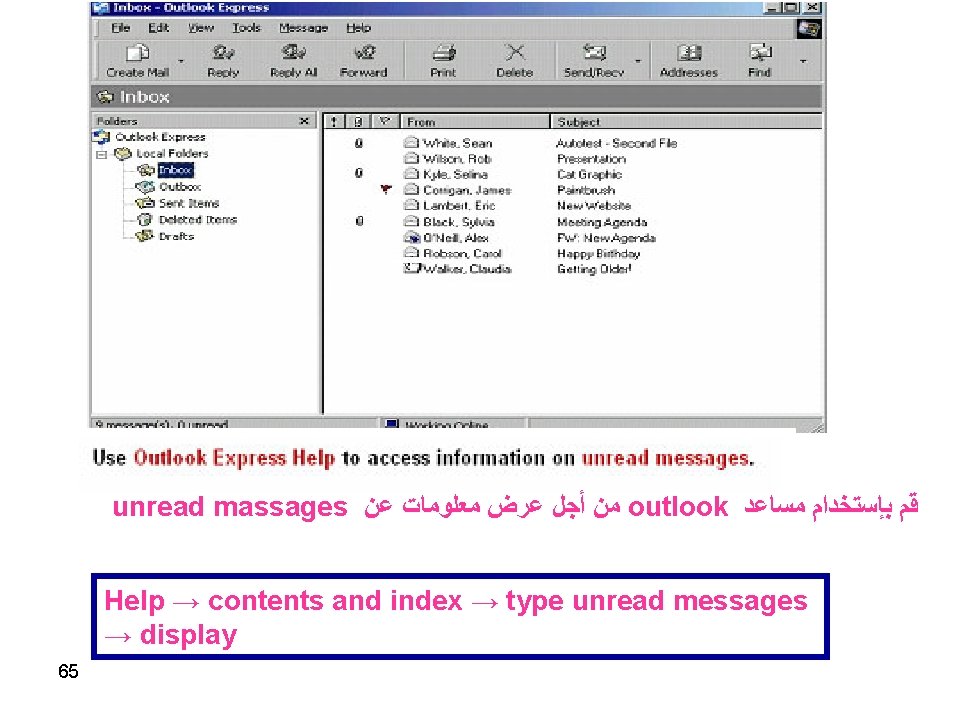Image resolution: width=959 pixels, height=719 pixels.
Task: Close the Folders pane
Action: [304, 121]
